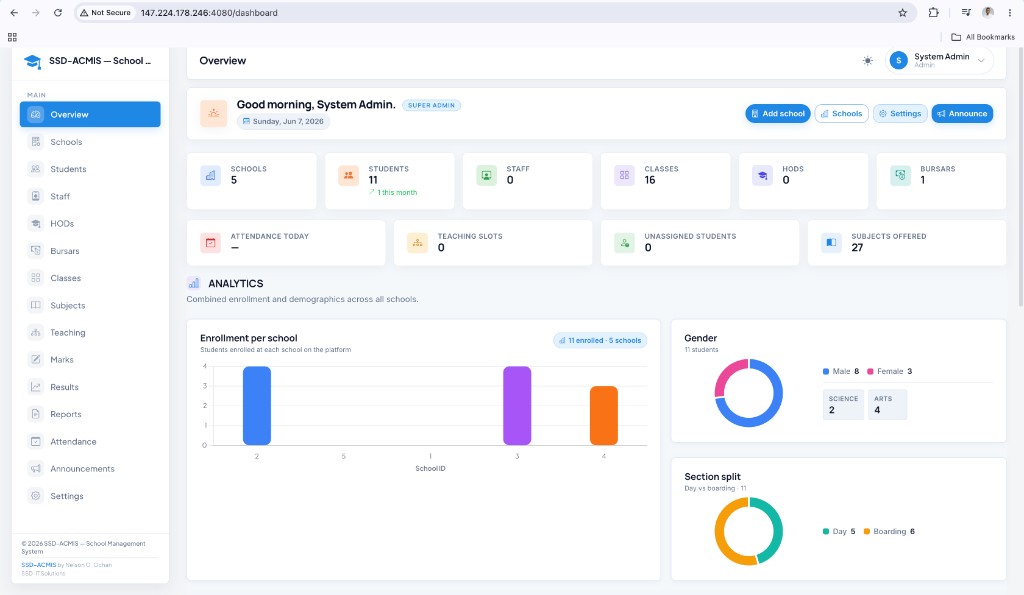Click the Section split donut chart

[748, 532]
